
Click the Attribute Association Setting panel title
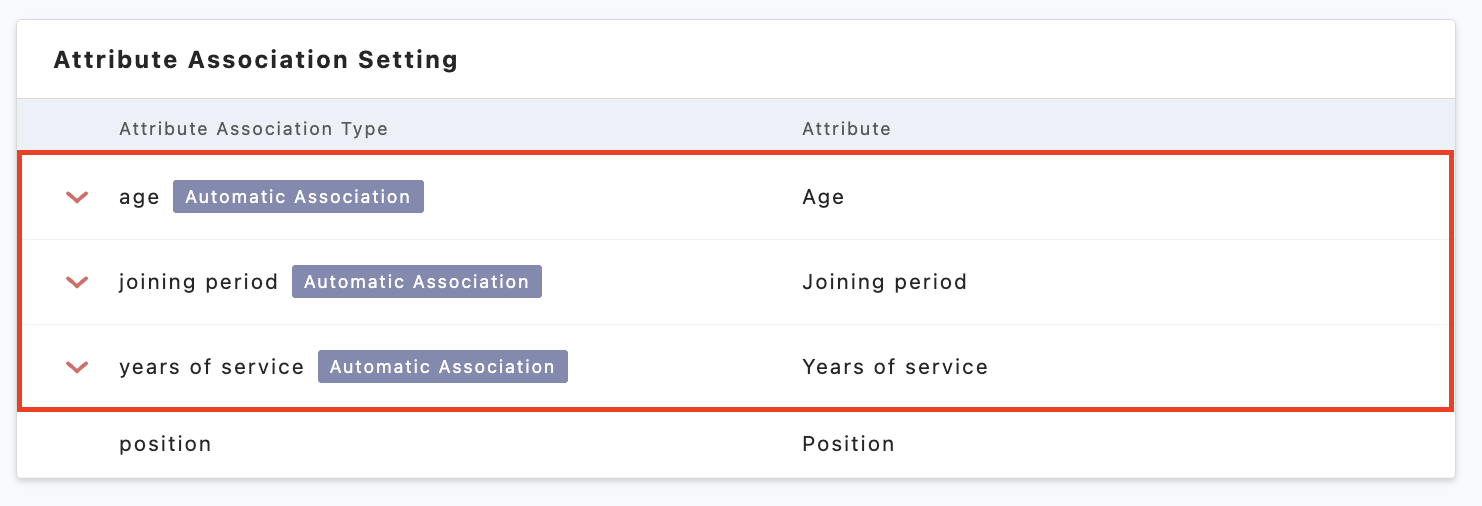(255, 60)
